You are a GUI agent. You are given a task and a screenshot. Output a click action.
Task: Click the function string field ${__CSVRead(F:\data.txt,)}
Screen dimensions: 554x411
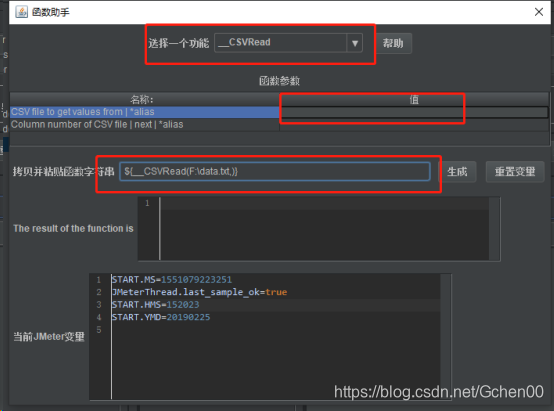[x=275, y=172]
